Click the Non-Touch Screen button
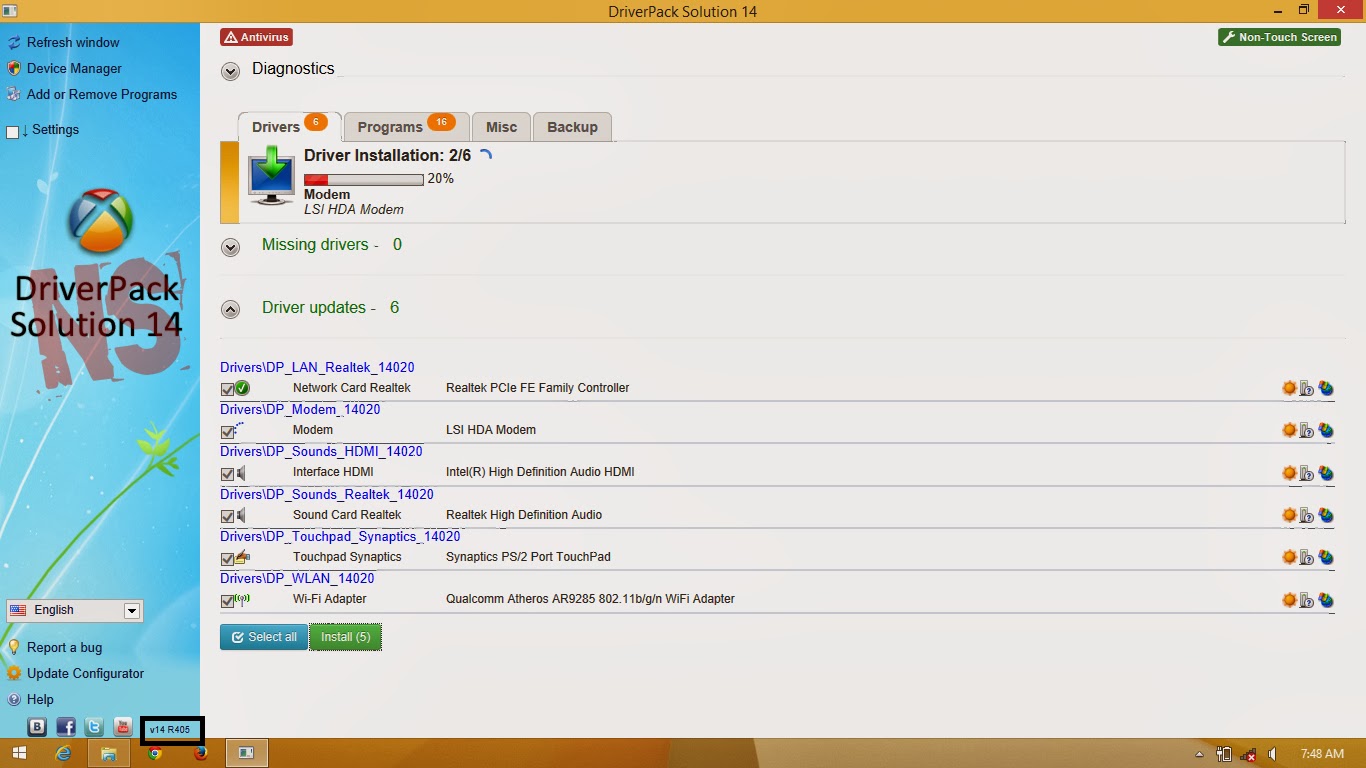Viewport: 1366px width, 768px height. coord(1279,37)
